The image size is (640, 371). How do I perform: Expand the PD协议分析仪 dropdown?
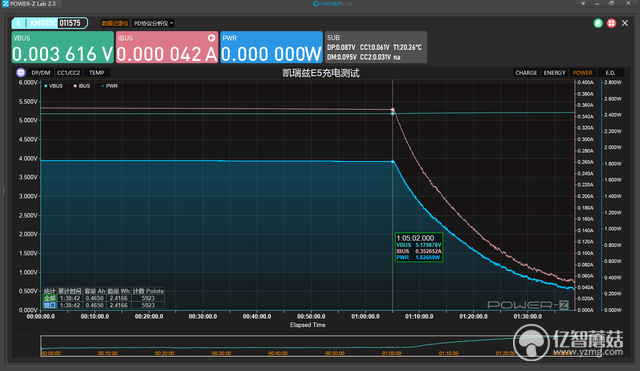[x=153, y=23]
